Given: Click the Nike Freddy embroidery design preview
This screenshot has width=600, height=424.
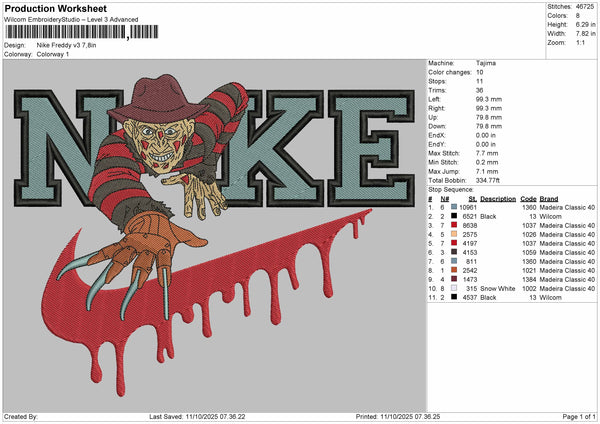Looking at the screenshot, I should [x=215, y=236].
